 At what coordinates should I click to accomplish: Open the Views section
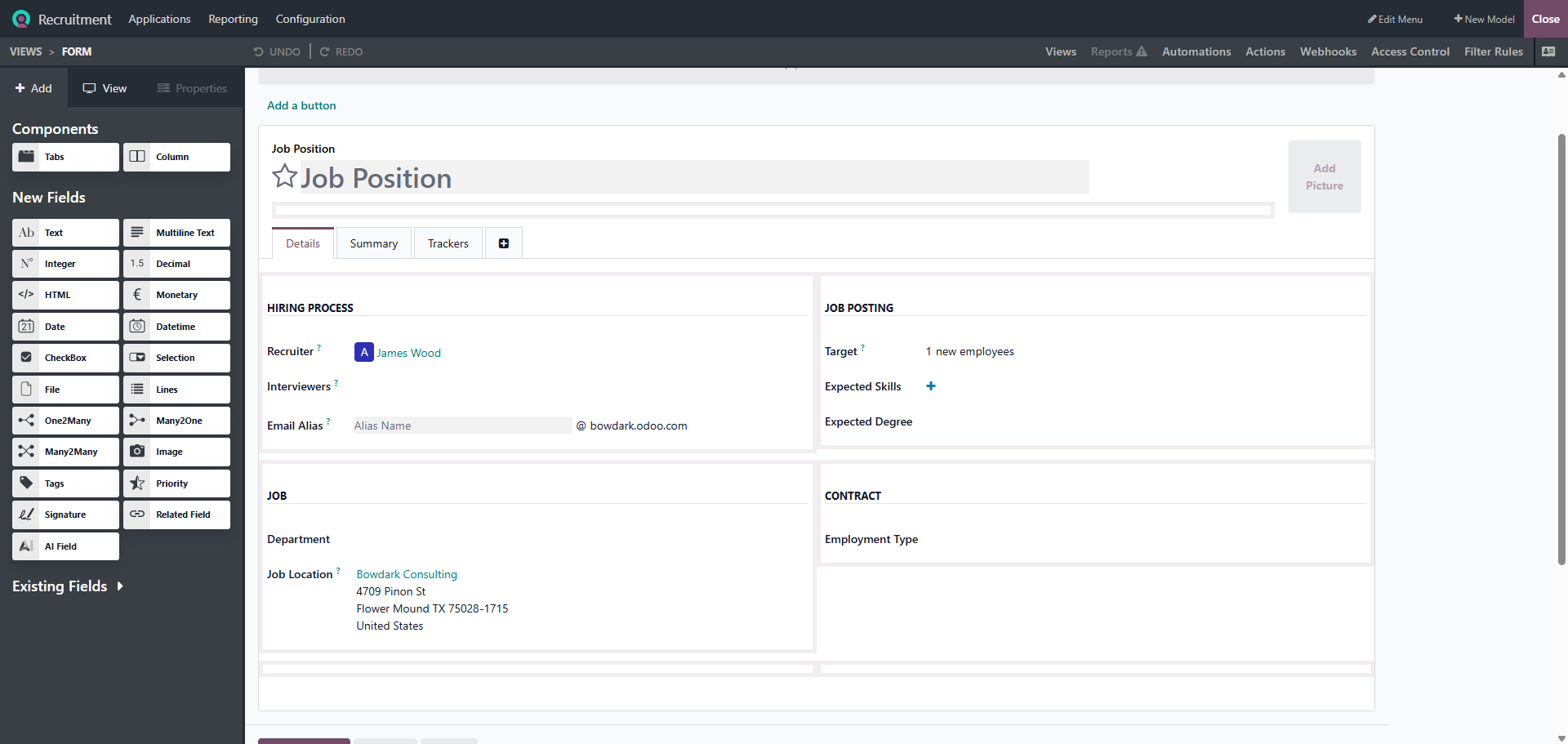pos(1061,51)
